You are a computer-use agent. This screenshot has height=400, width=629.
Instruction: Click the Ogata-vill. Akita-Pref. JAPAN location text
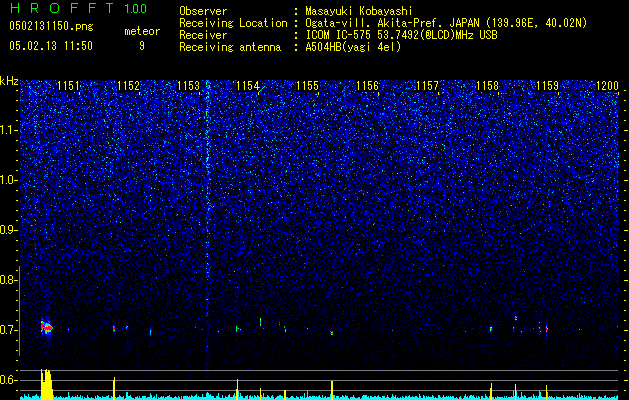point(446,23)
